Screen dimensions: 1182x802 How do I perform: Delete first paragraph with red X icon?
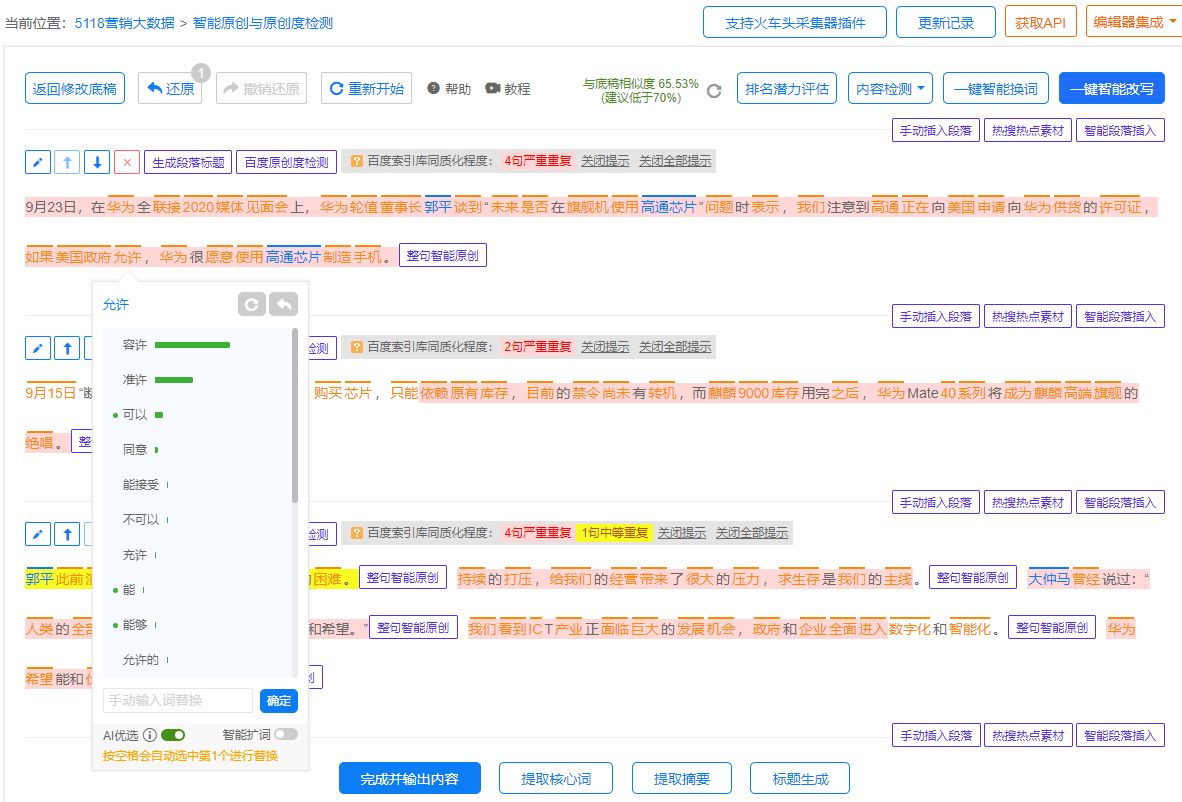pos(127,162)
